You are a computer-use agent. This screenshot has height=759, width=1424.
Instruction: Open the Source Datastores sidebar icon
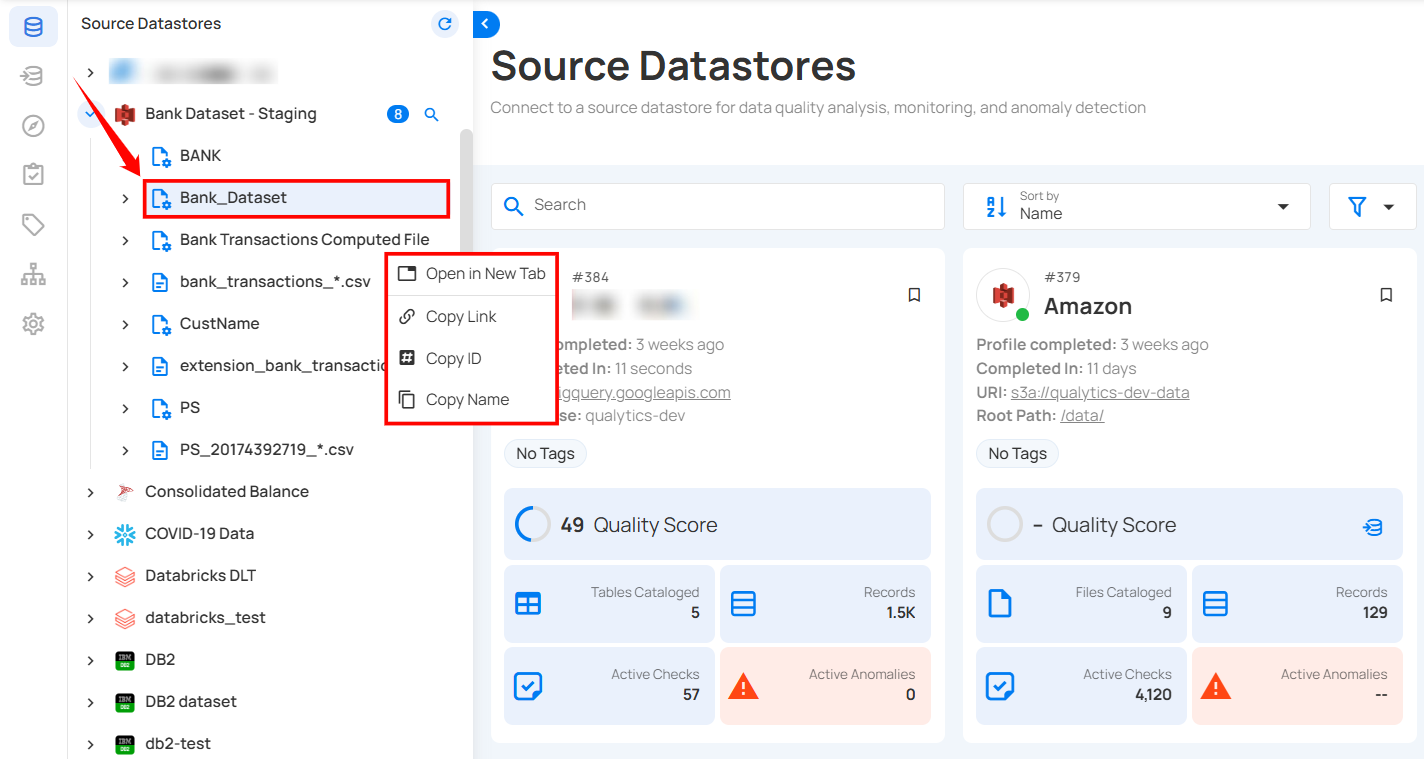(x=33, y=27)
